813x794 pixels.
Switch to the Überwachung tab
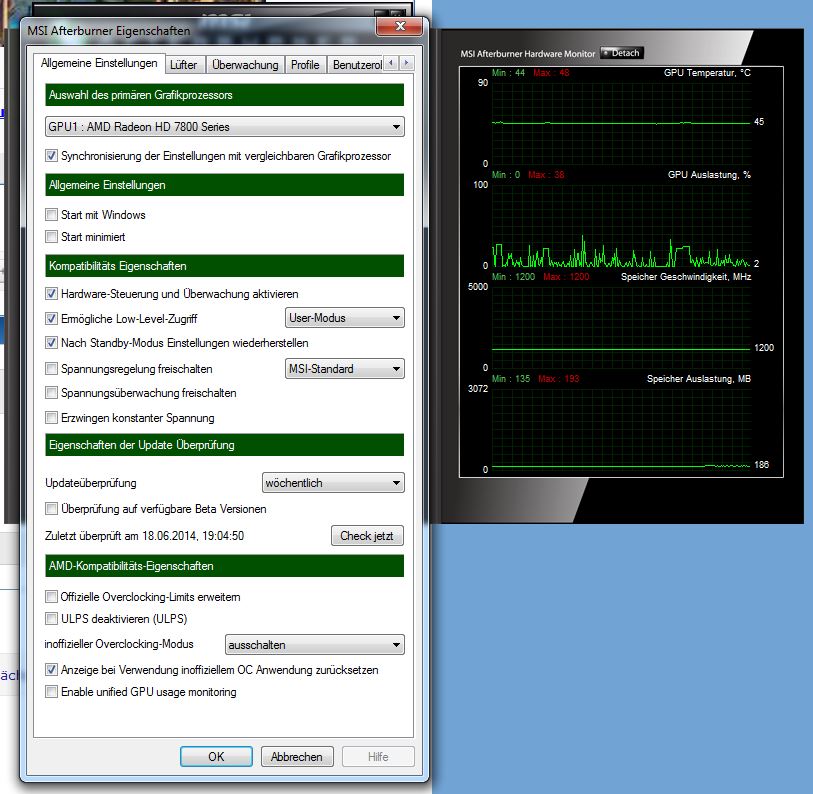[x=245, y=65]
